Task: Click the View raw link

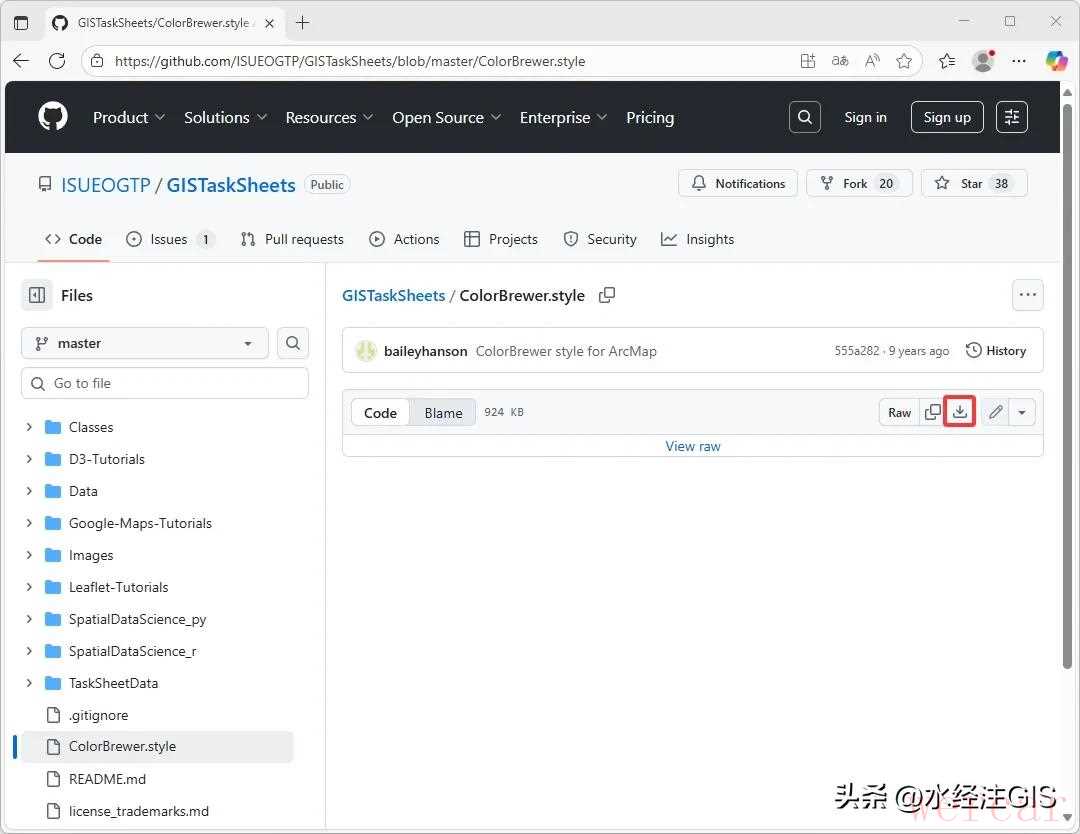Action: [693, 446]
